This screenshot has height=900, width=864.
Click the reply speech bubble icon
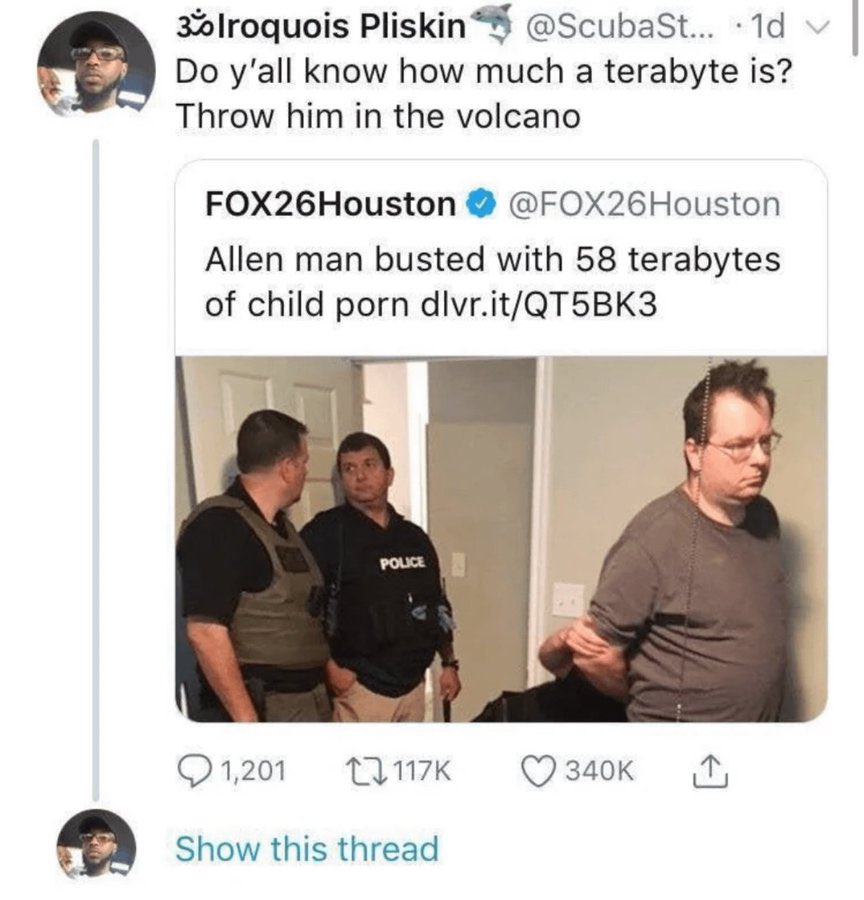point(195,772)
